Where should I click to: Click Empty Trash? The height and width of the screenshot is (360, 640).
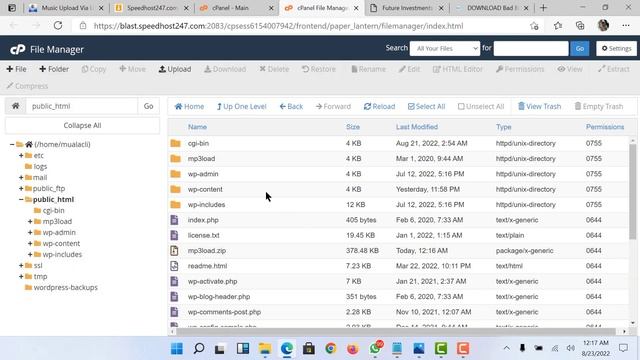coord(598,107)
